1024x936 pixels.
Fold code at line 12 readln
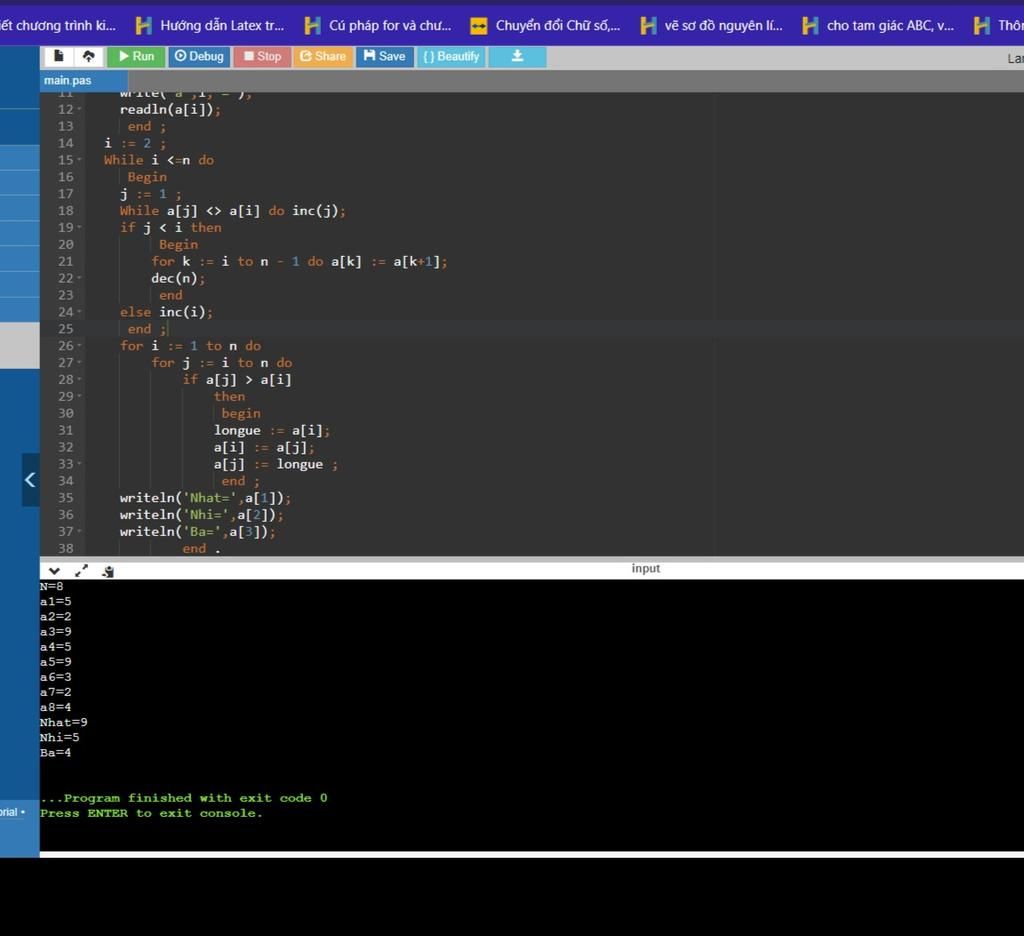pyautogui.click(x=80, y=110)
